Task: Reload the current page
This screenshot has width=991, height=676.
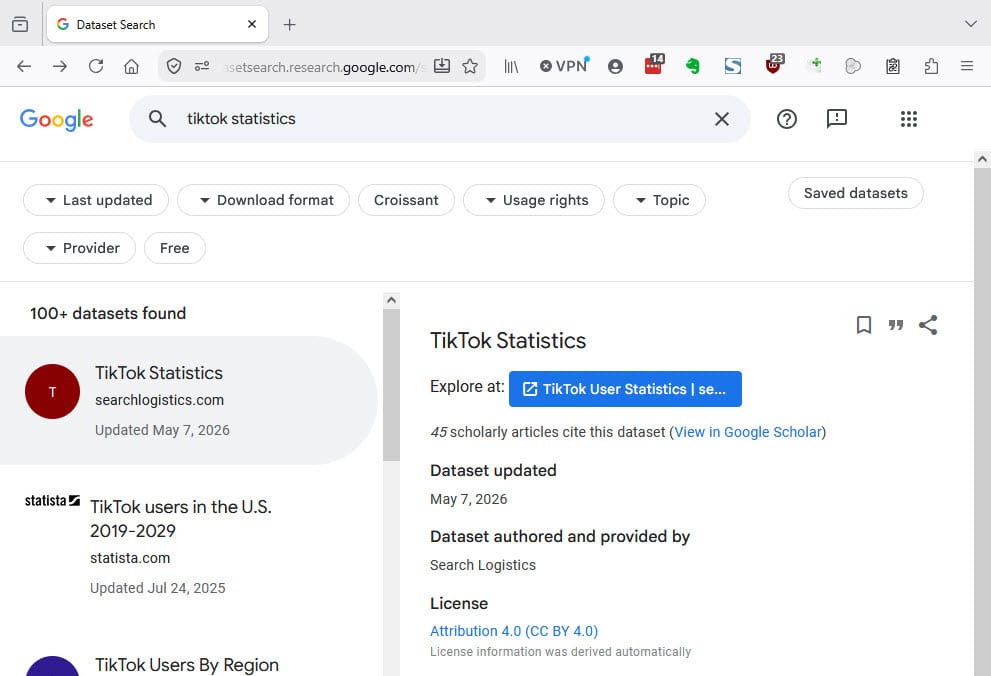Action: (x=96, y=66)
